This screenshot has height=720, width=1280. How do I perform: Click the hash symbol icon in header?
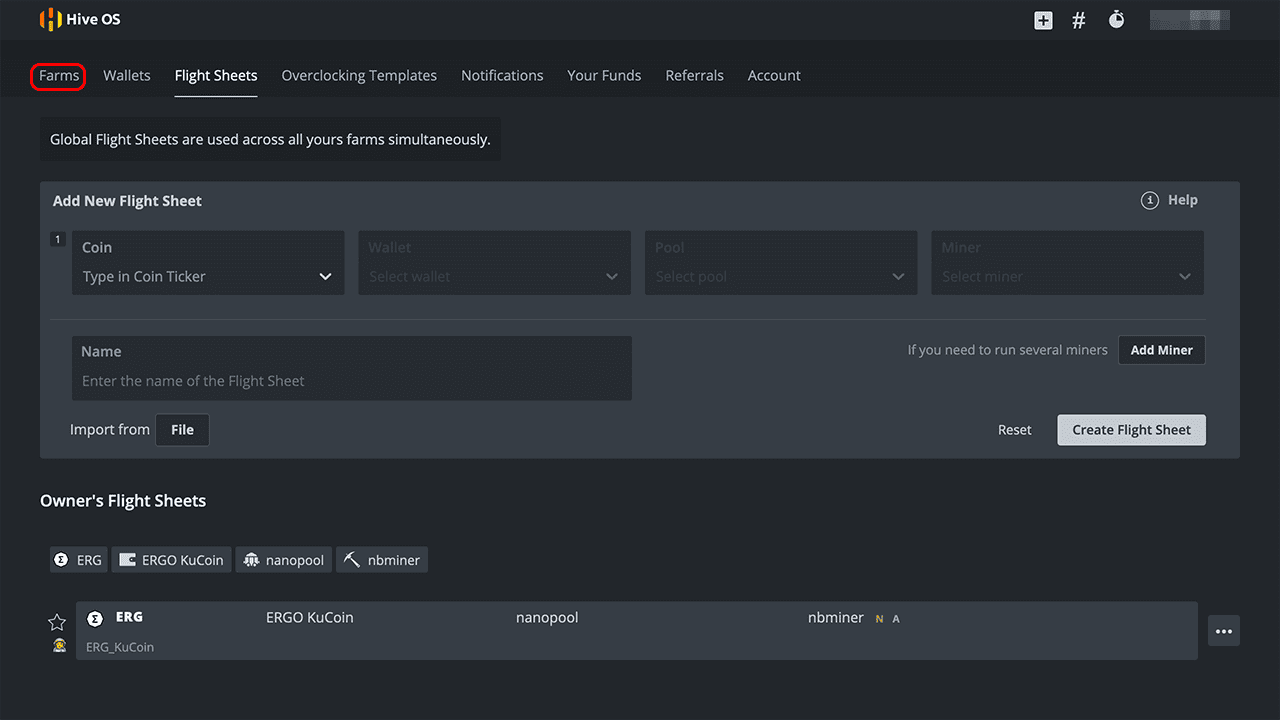(x=1079, y=20)
